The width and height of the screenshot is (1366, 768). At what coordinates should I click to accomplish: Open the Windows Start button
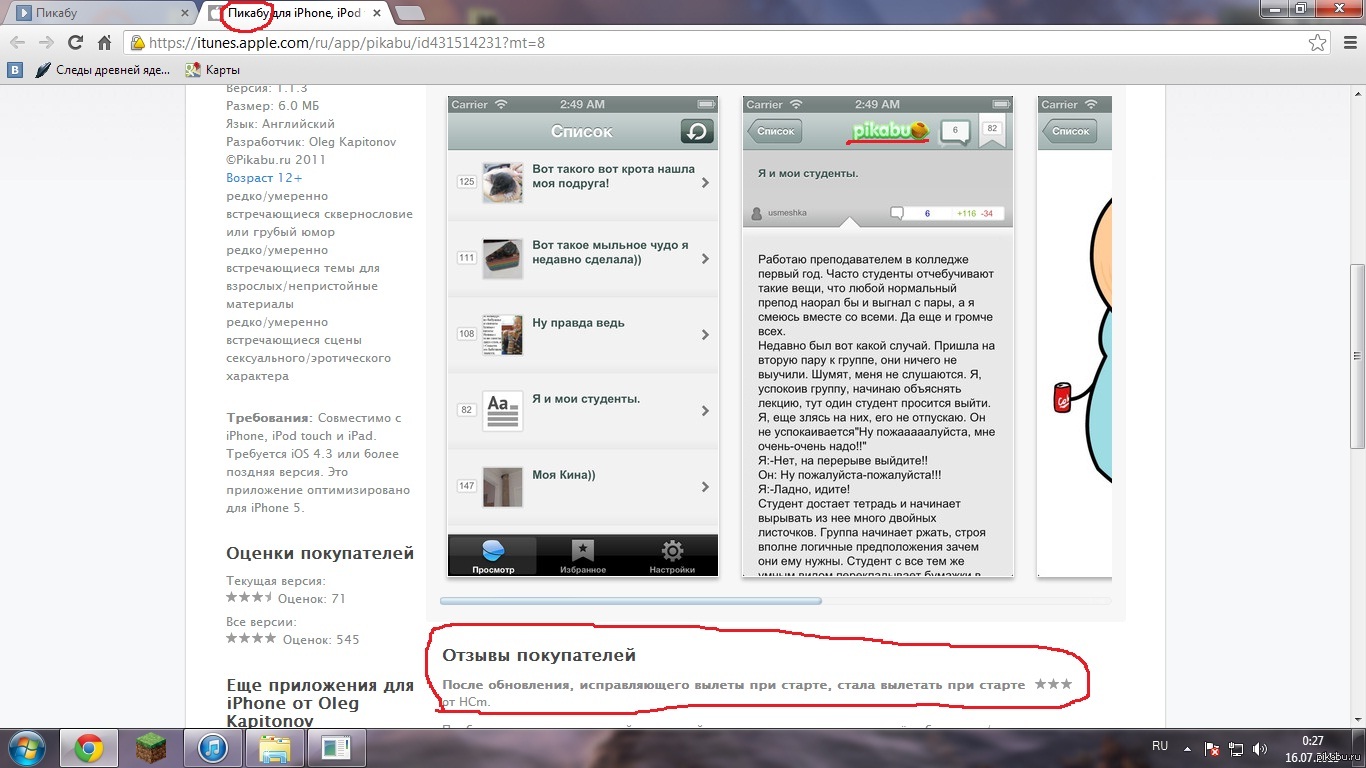tap(27, 748)
